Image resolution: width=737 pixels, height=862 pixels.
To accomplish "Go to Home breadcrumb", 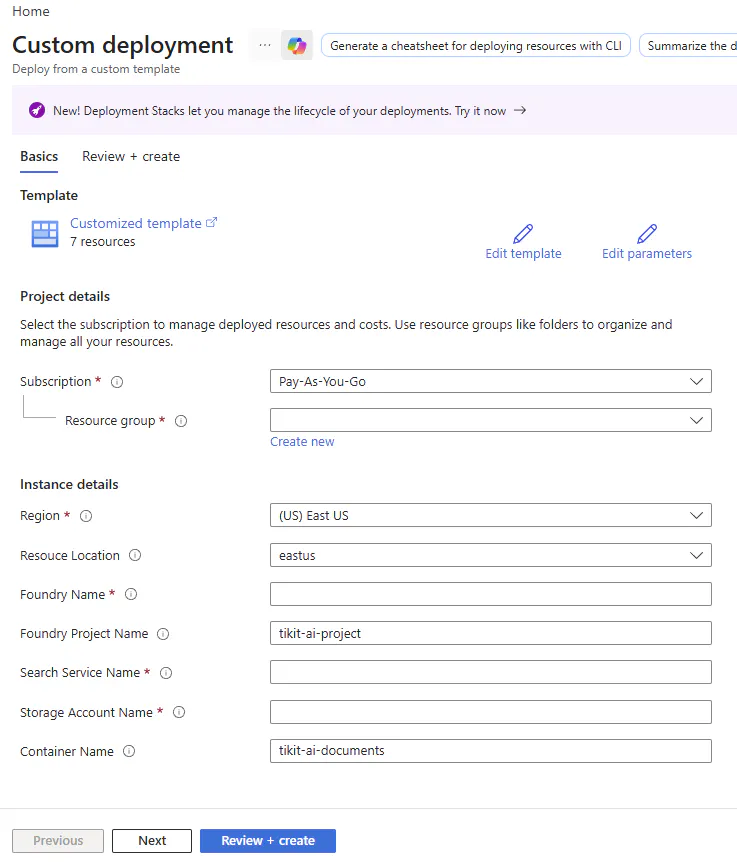I will (x=31, y=12).
